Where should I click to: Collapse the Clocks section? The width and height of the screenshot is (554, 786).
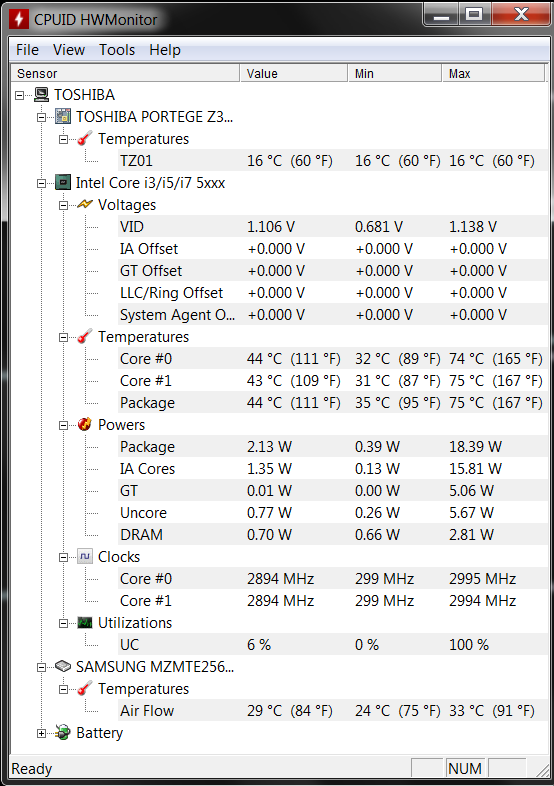pos(63,557)
